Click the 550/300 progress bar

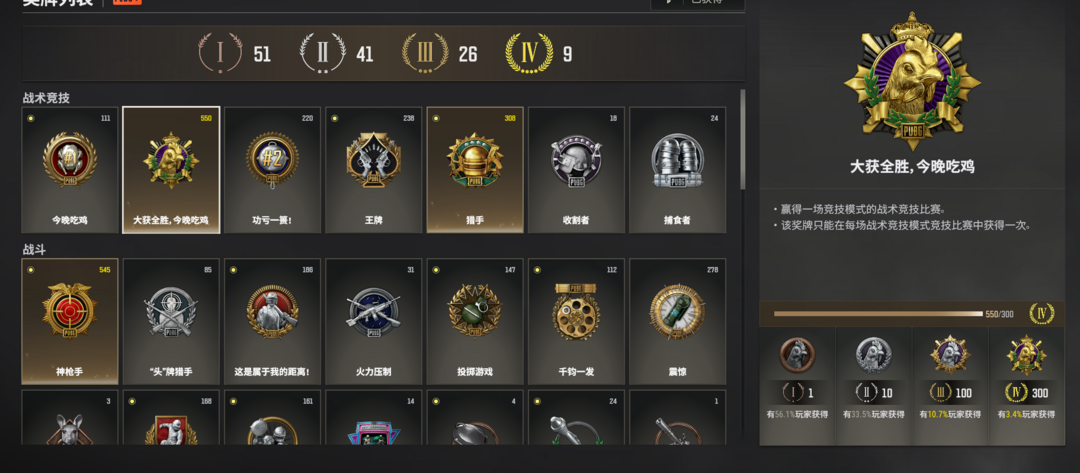pos(878,314)
